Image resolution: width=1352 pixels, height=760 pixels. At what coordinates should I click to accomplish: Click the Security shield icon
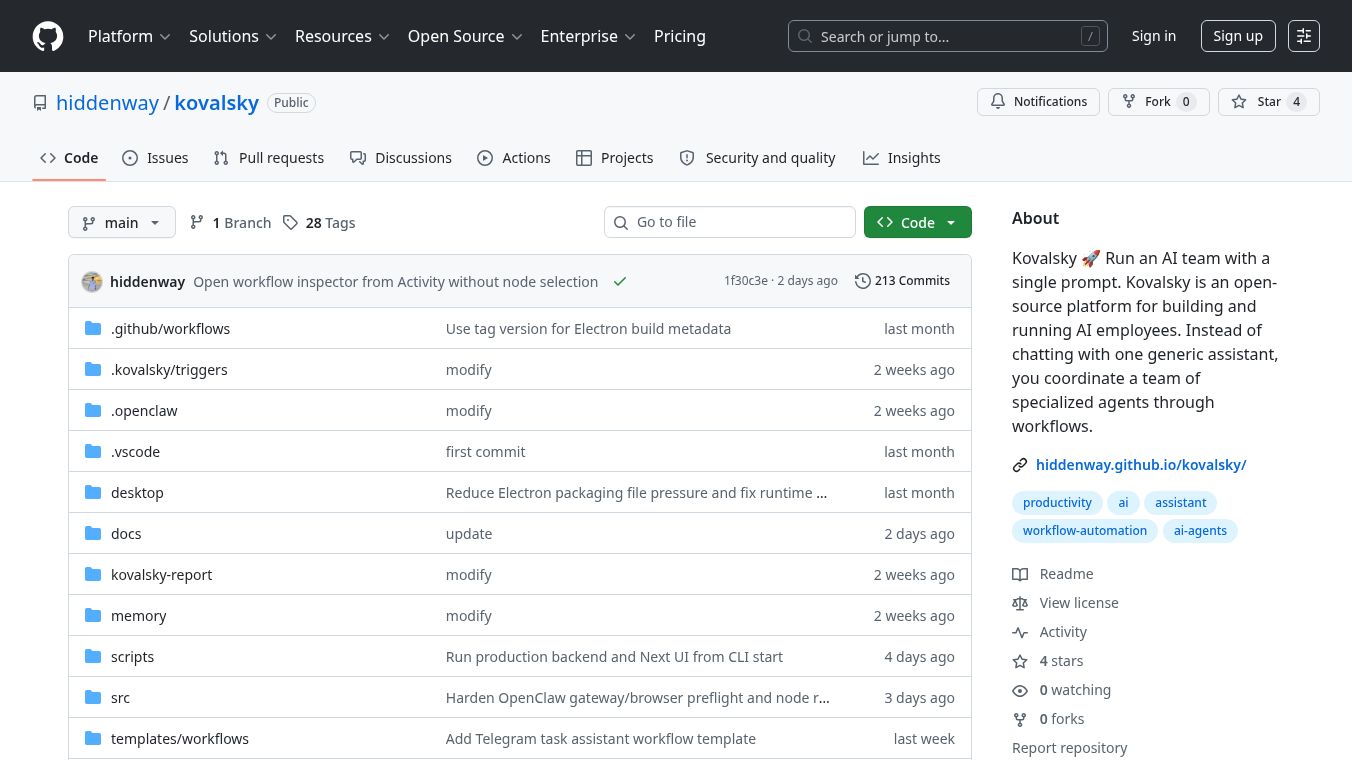(x=687, y=158)
